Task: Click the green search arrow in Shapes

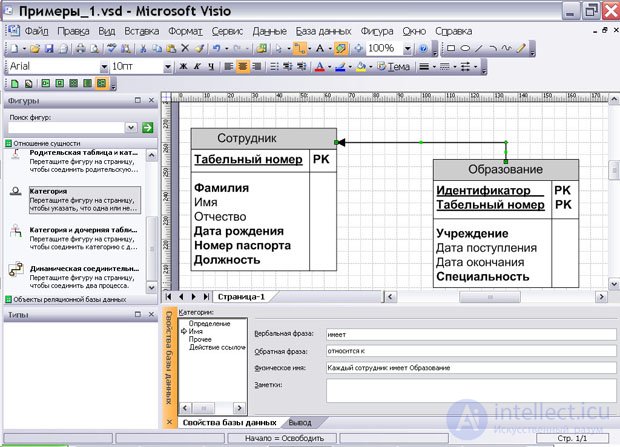Action: 147,127
